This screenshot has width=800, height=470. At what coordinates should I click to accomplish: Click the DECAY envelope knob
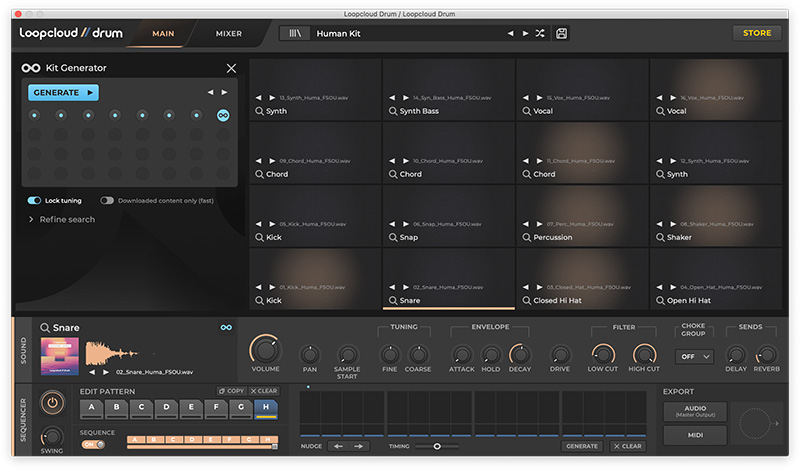[519, 355]
